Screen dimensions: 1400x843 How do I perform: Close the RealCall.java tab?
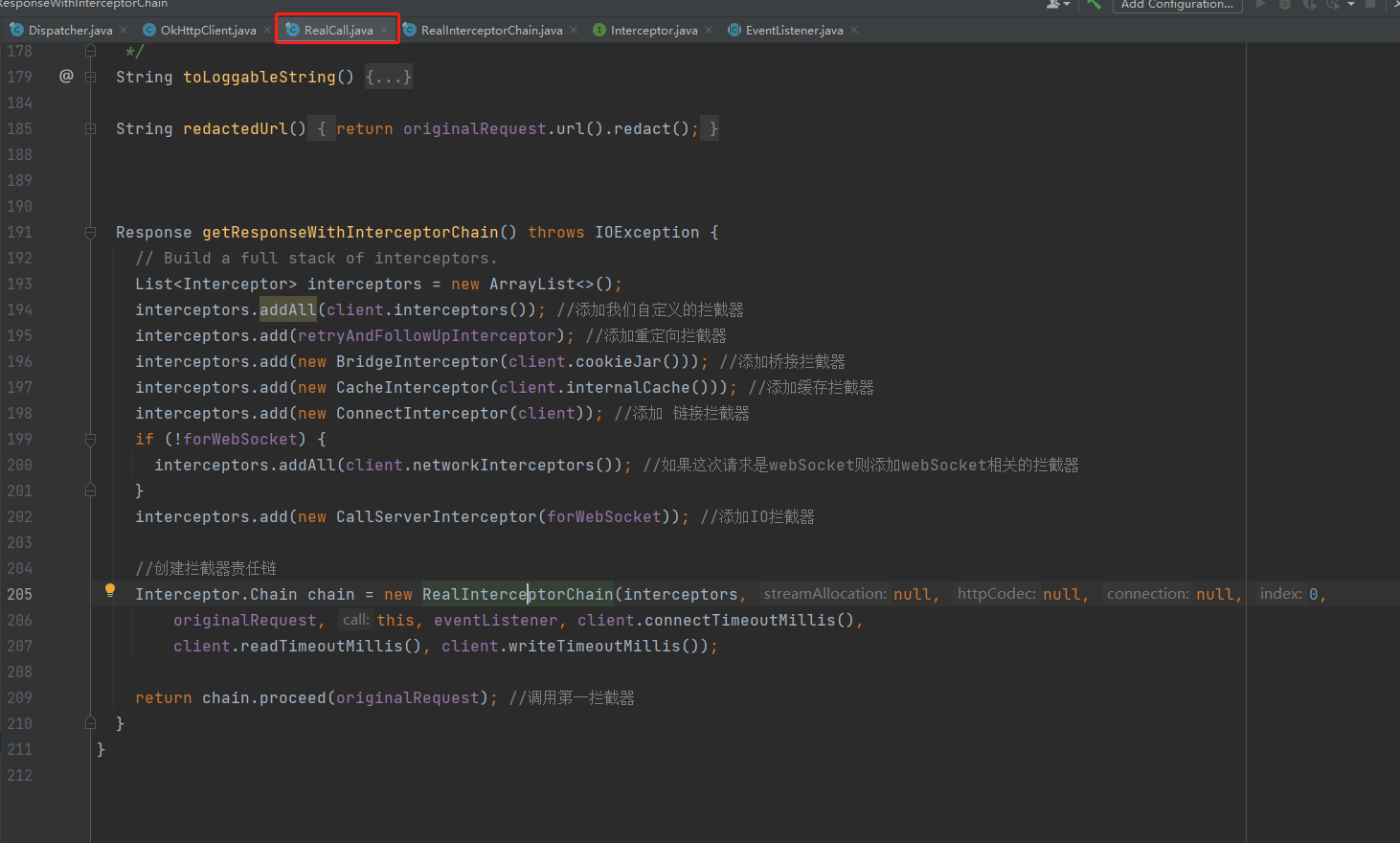384,30
